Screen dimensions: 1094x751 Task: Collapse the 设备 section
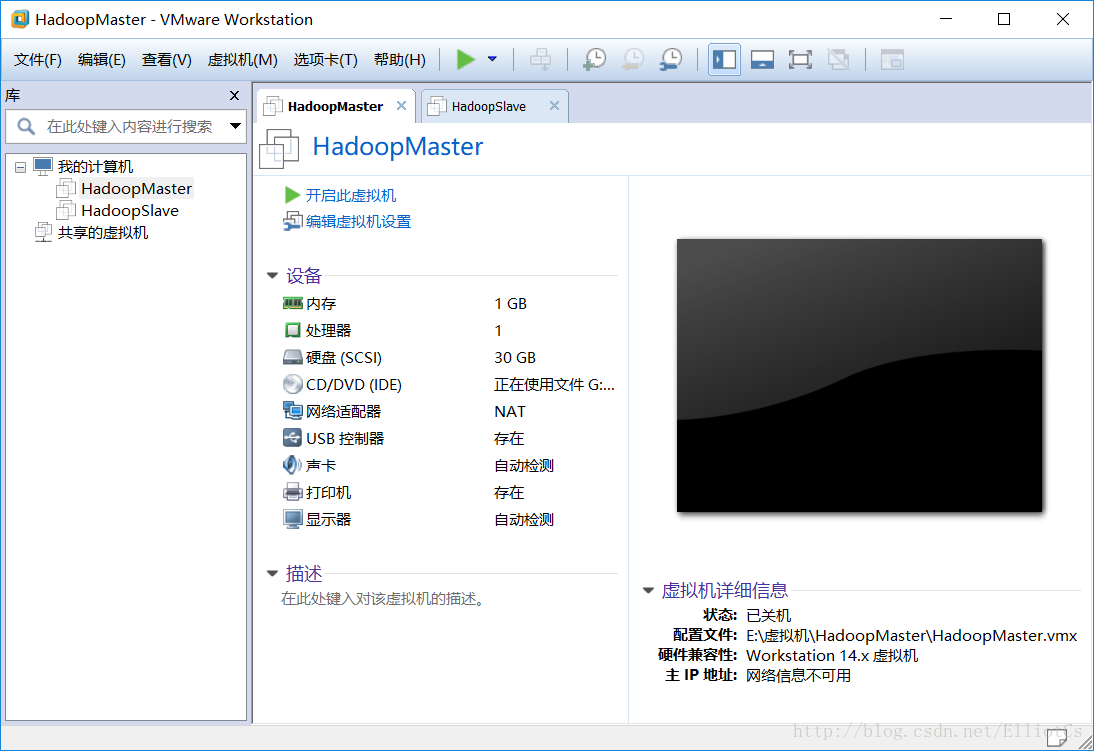click(273, 276)
